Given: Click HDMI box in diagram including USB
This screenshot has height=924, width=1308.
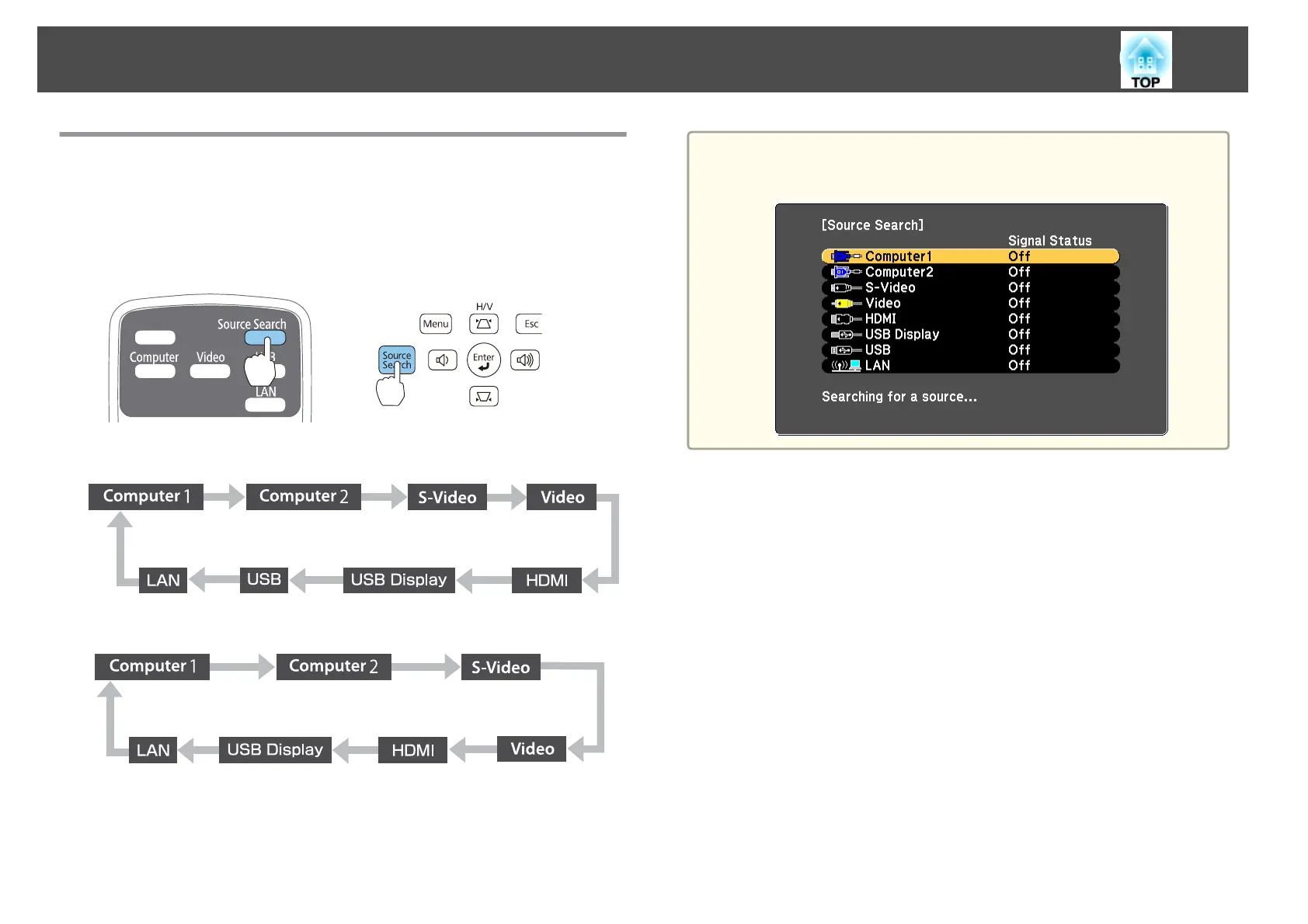Looking at the screenshot, I should point(547,580).
